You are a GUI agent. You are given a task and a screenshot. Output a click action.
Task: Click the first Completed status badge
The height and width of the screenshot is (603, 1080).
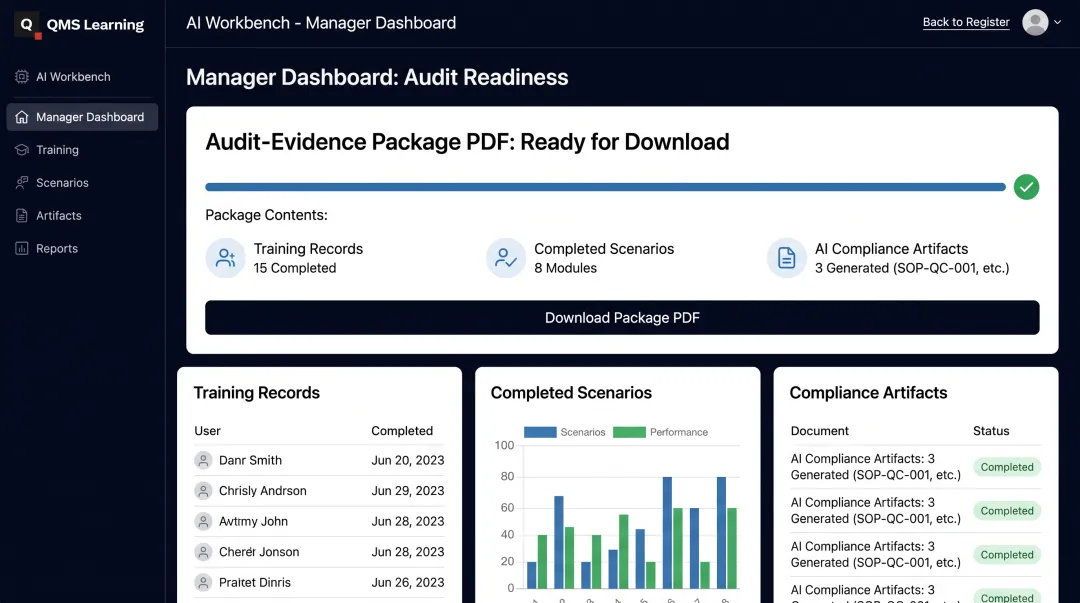click(x=1006, y=467)
